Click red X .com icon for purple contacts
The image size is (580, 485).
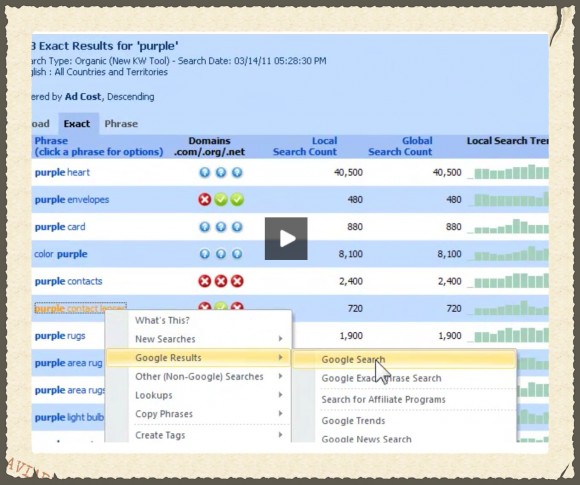click(x=205, y=281)
